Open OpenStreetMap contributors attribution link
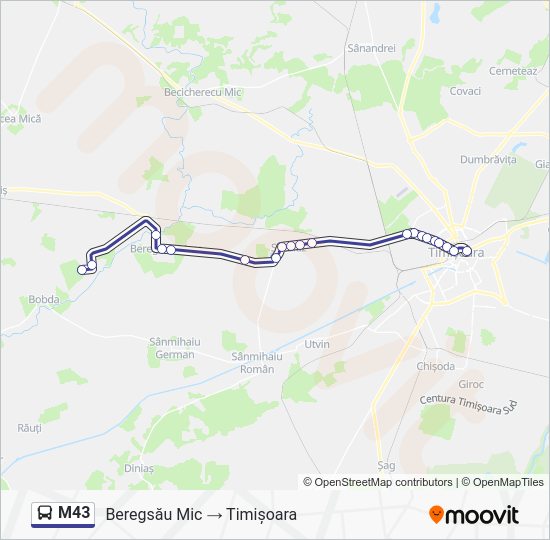The image size is (550, 540). point(378,482)
